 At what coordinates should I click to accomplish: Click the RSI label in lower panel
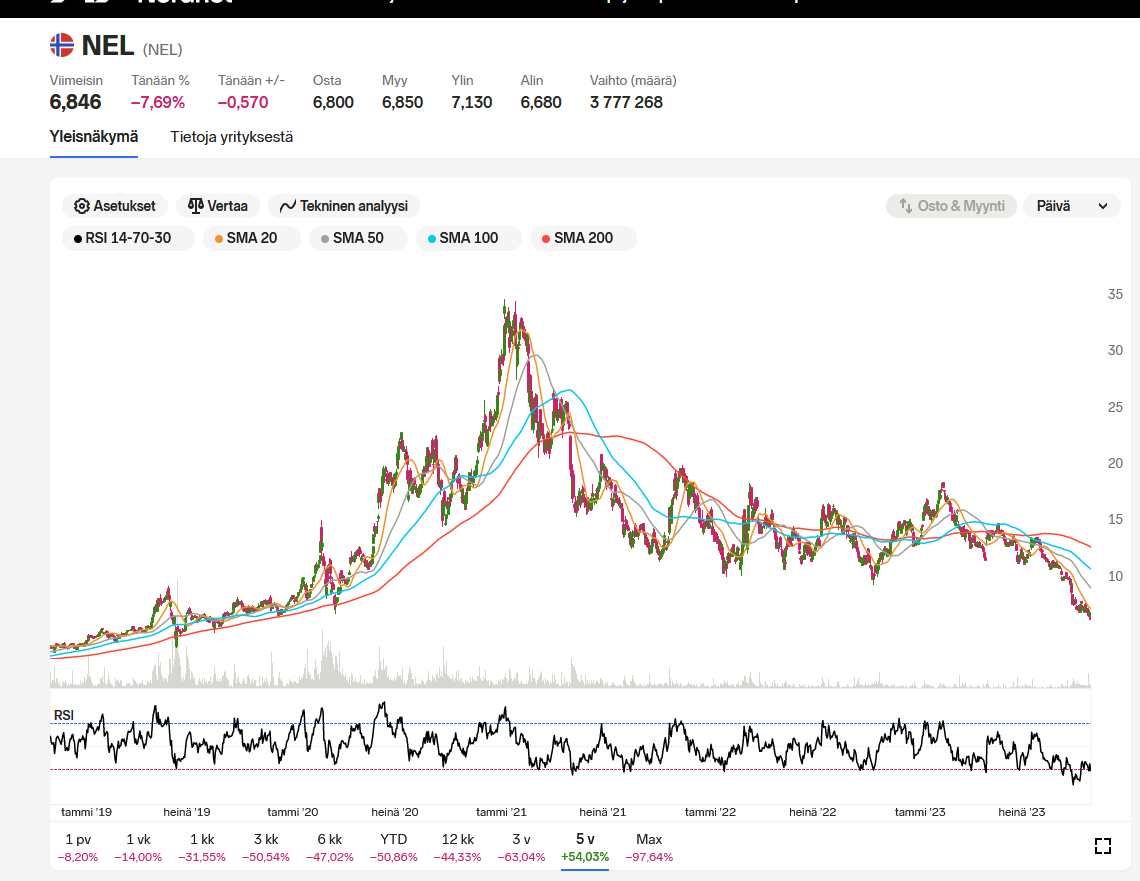(x=63, y=714)
